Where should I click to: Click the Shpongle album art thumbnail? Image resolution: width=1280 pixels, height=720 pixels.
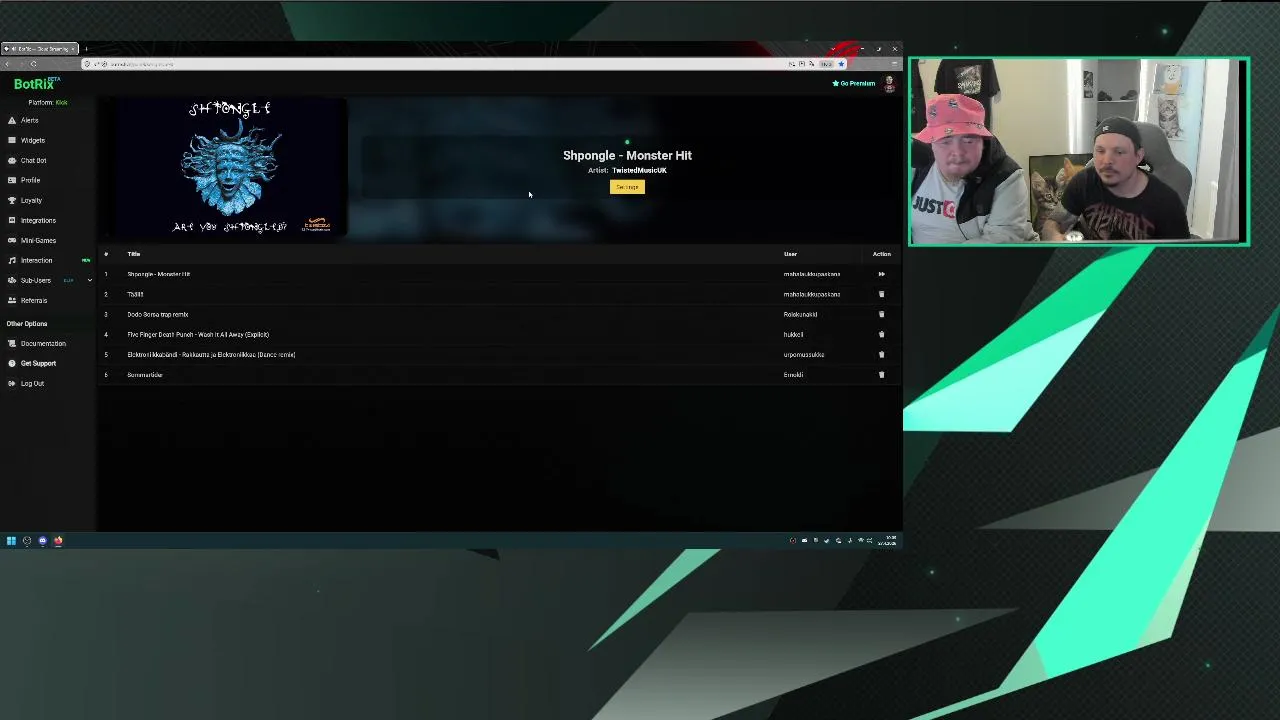click(x=230, y=167)
